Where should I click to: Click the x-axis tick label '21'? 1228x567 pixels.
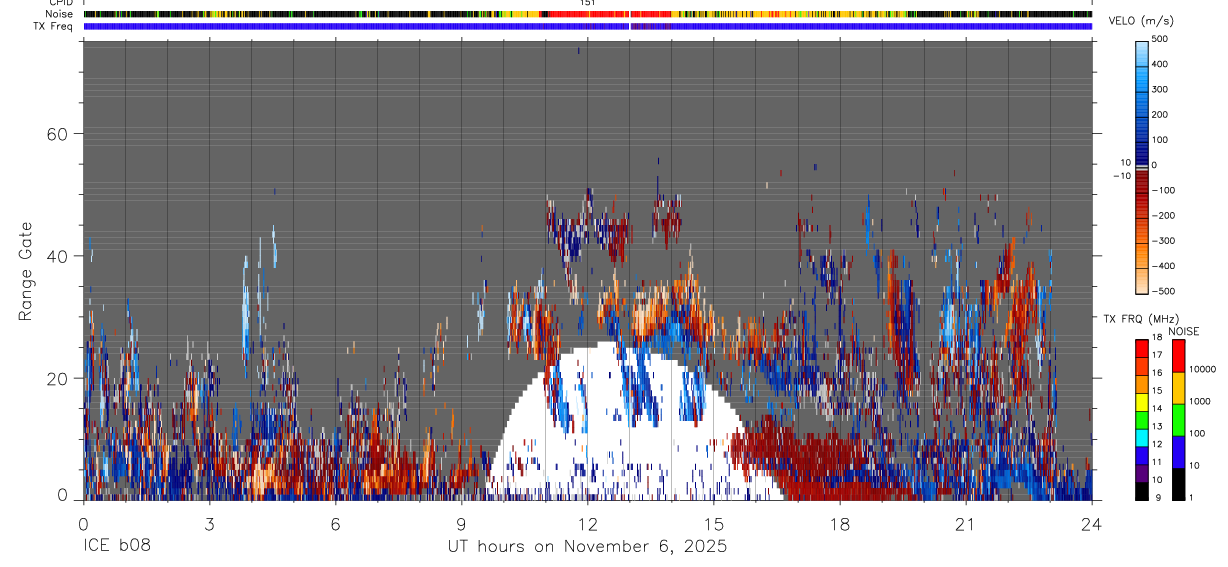965,524
